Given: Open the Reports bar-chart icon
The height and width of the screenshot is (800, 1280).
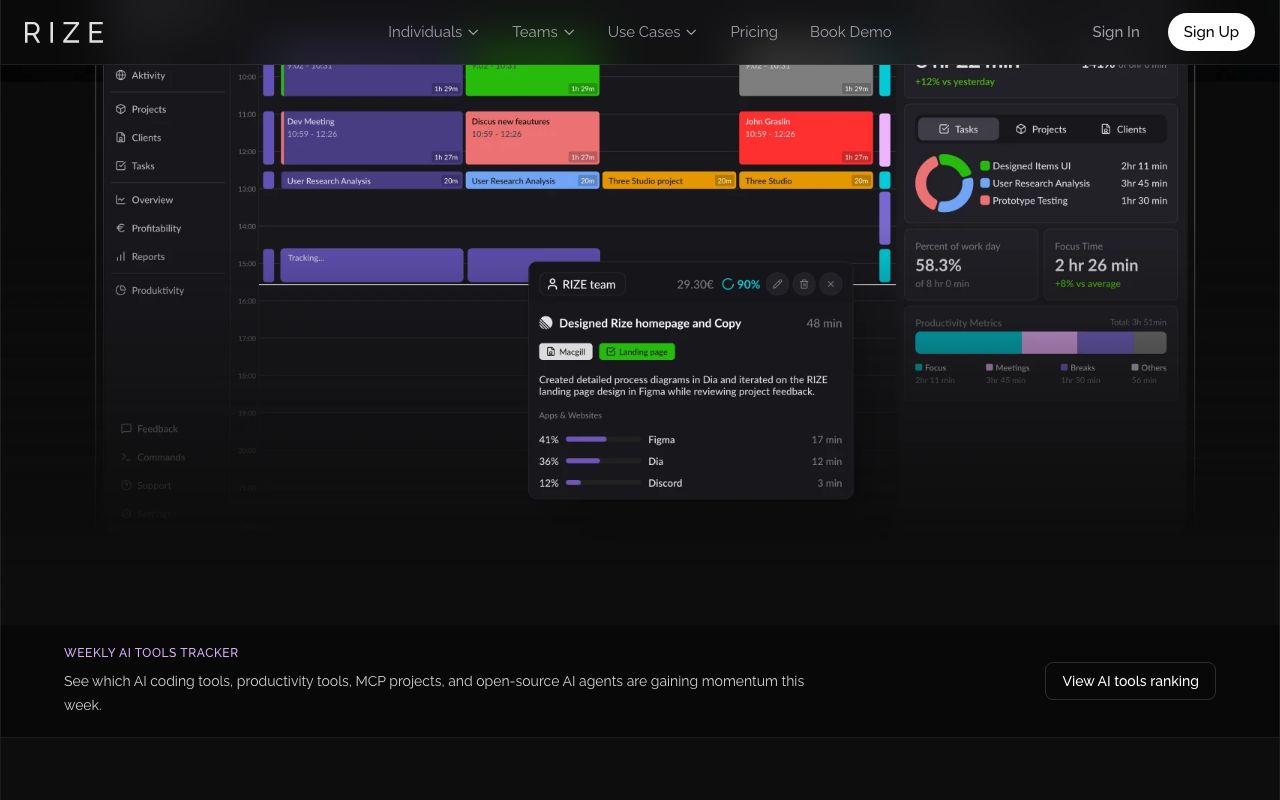Looking at the screenshot, I should pos(121,256).
